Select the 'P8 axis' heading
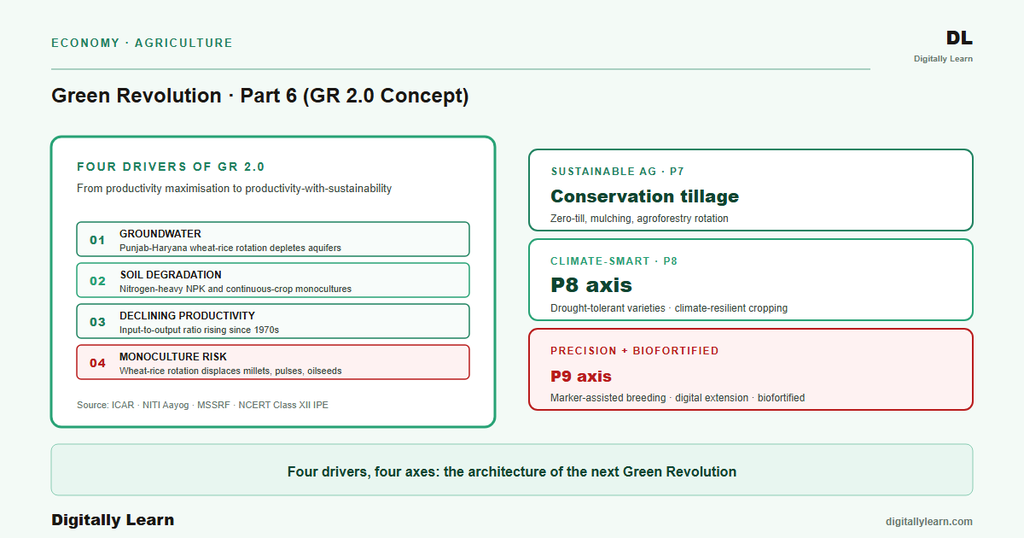Screen dimensions: 1024x538 591,285
